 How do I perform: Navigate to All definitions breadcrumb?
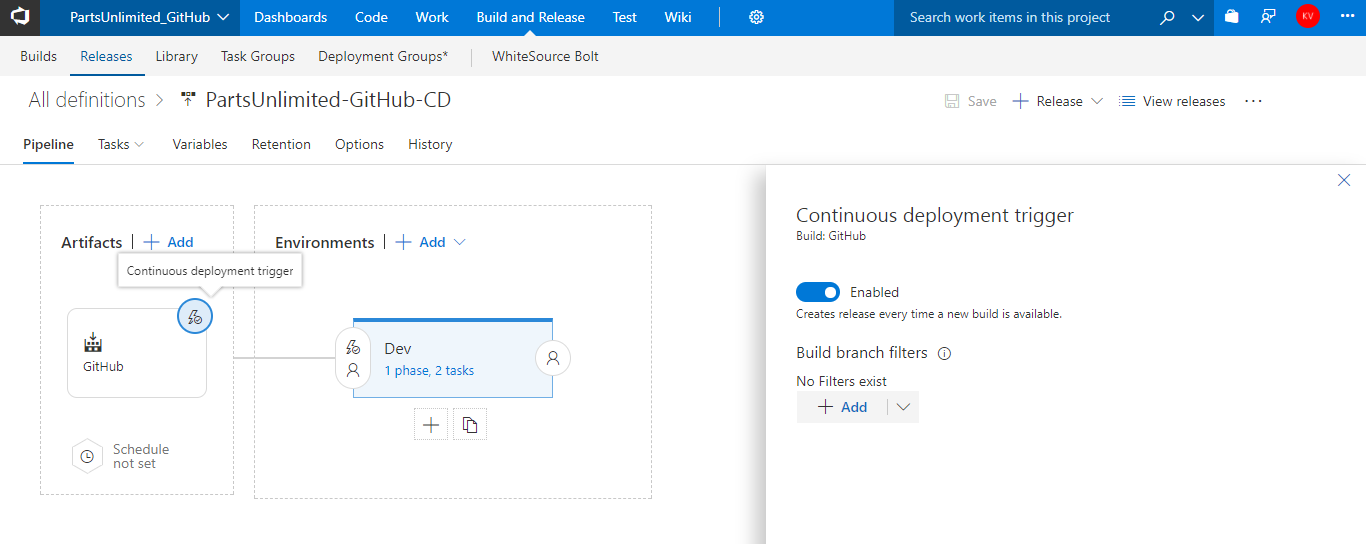pos(87,100)
